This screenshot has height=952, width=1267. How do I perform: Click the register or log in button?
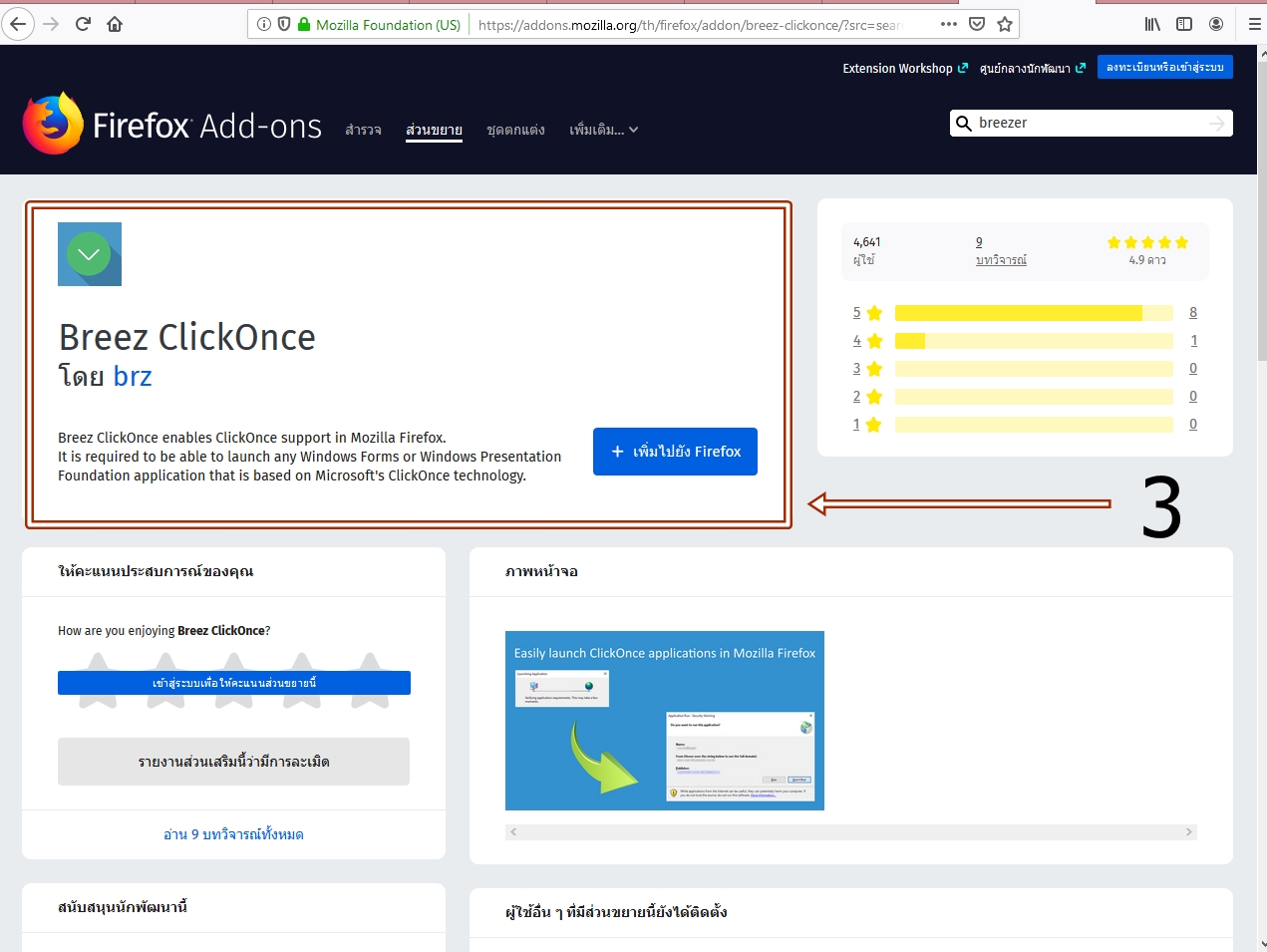coord(1165,67)
